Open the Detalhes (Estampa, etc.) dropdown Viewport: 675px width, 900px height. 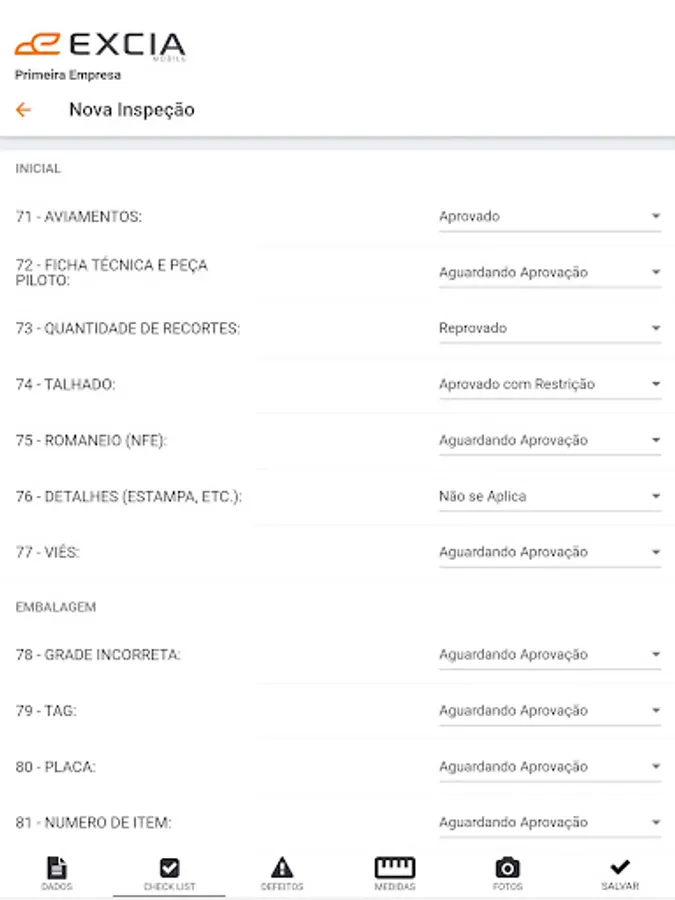[x=549, y=496]
